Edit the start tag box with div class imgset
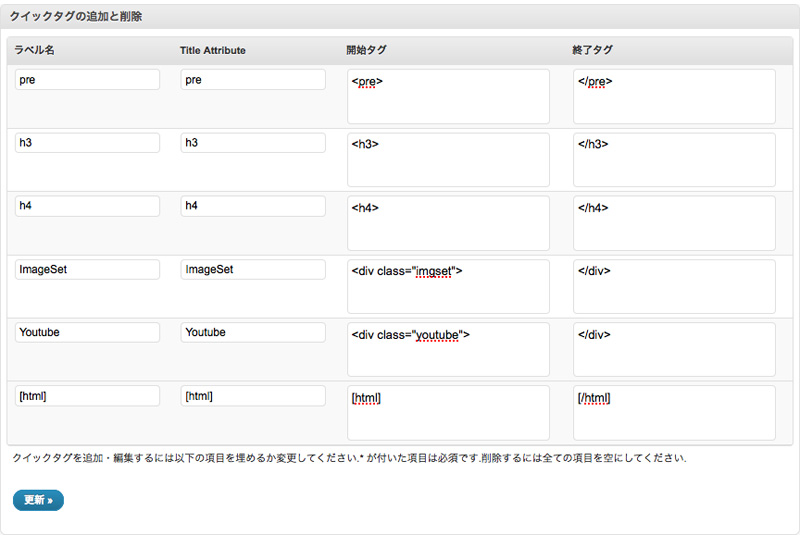The image size is (800, 540). coord(448,286)
